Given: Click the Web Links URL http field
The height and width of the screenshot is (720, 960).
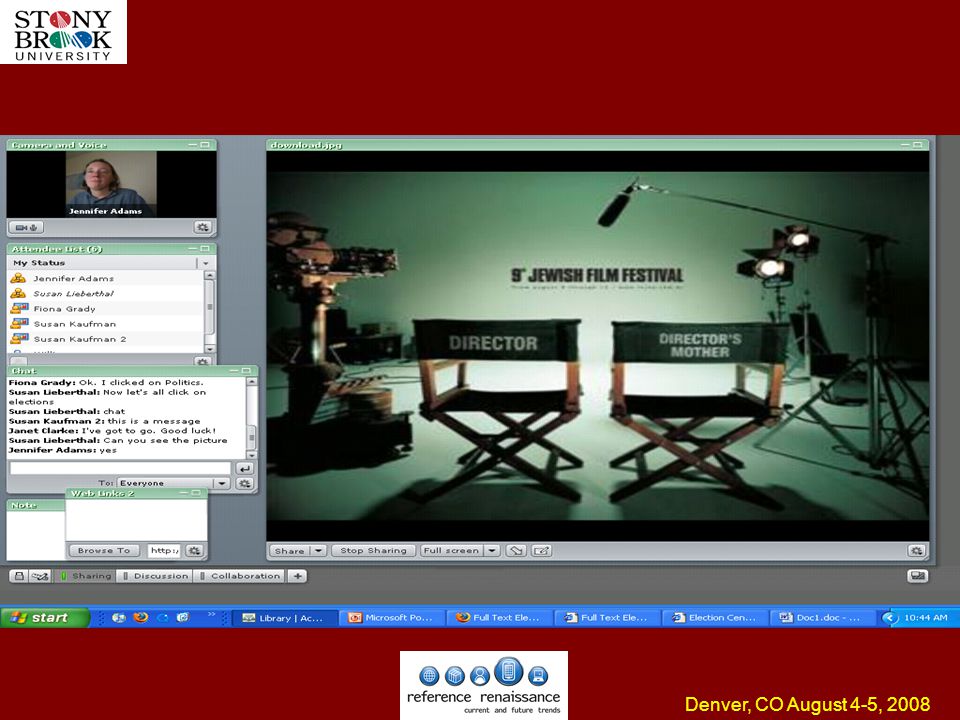Looking at the screenshot, I should pyautogui.click(x=164, y=550).
